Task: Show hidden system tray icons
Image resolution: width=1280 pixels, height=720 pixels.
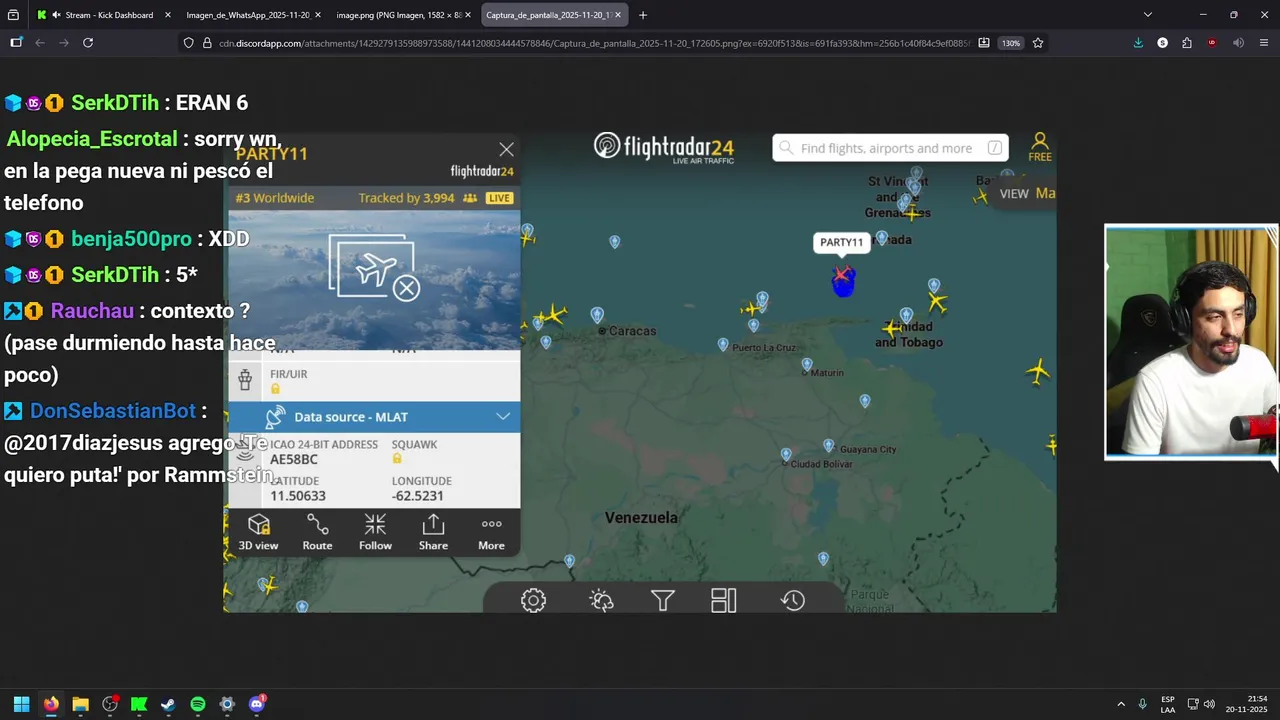Action: coord(1121,704)
